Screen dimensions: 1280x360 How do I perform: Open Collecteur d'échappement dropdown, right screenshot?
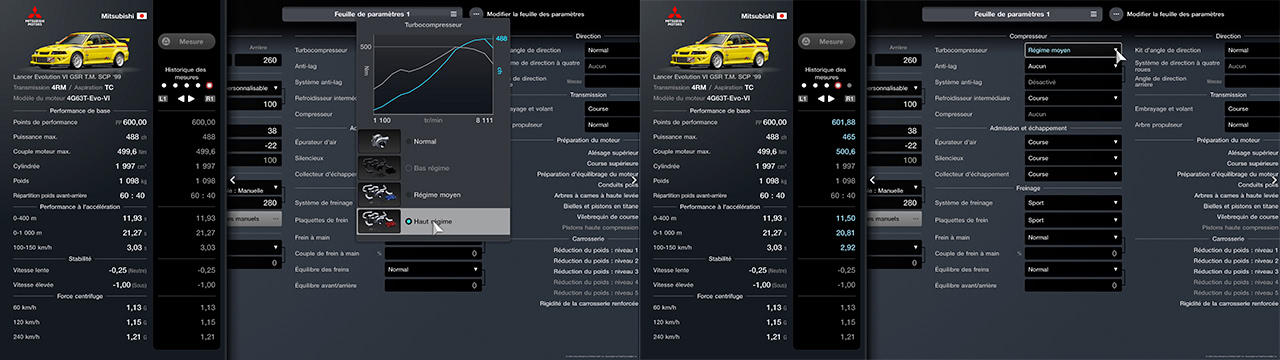pos(1073,174)
